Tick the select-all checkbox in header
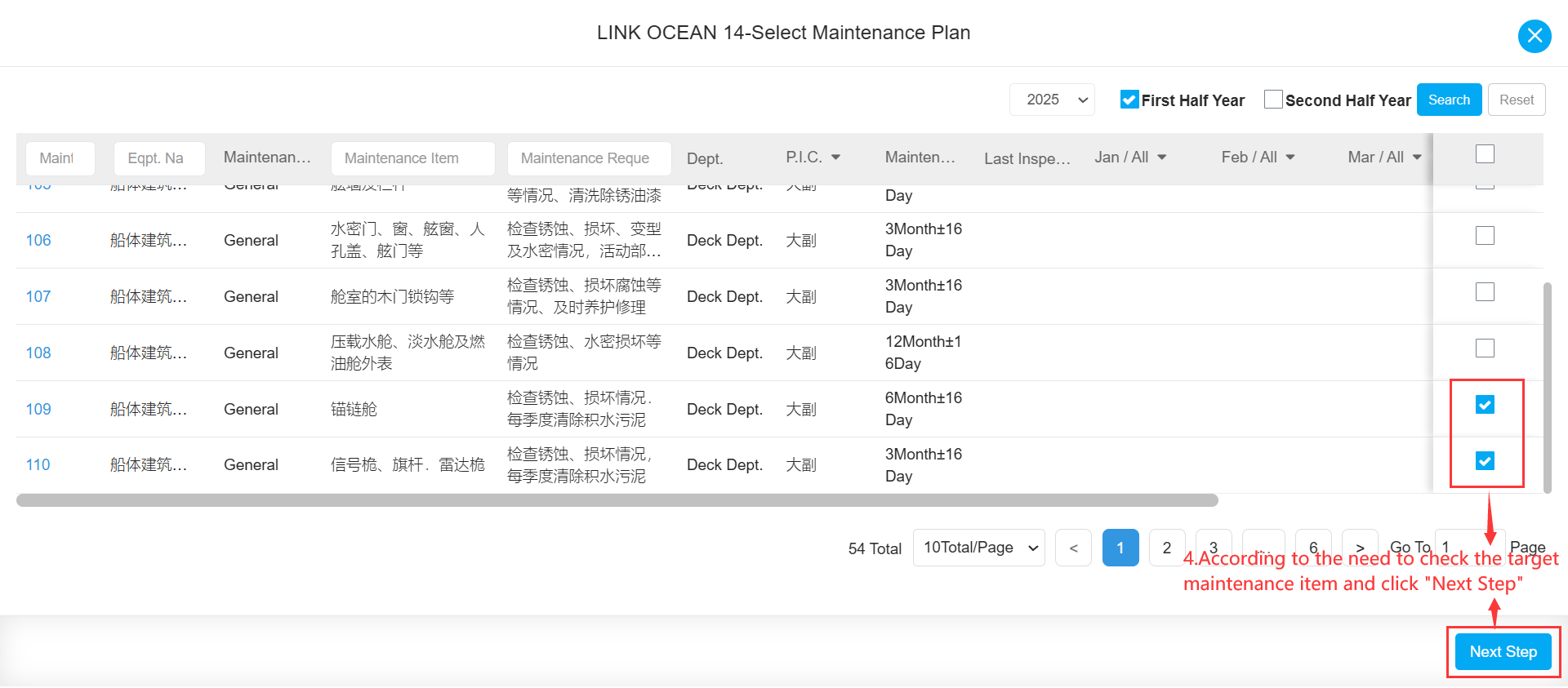1568x688 pixels. pyautogui.click(x=1485, y=154)
